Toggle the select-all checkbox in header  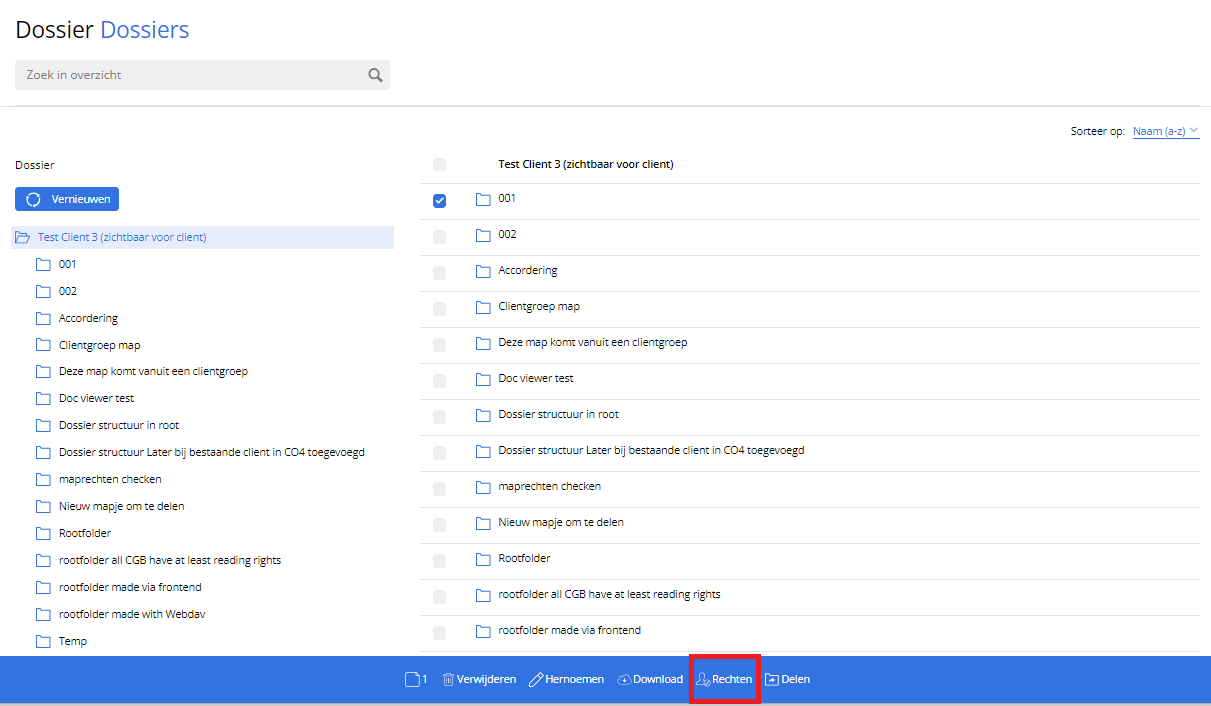pos(439,165)
